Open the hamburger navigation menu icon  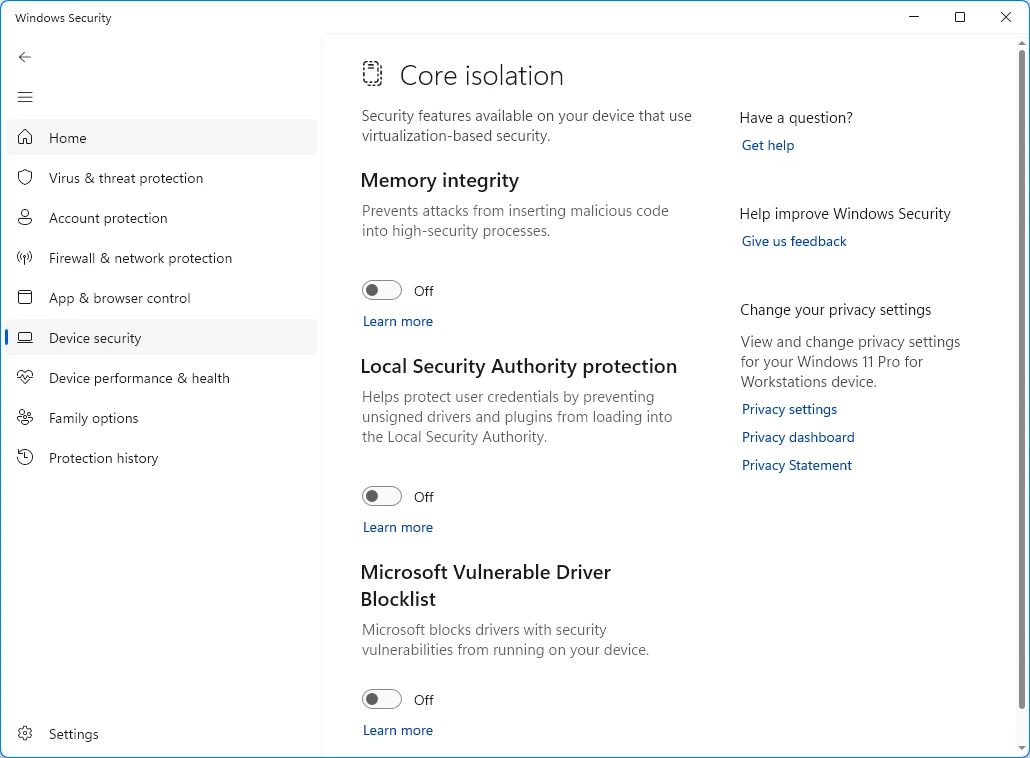click(25, 97)
